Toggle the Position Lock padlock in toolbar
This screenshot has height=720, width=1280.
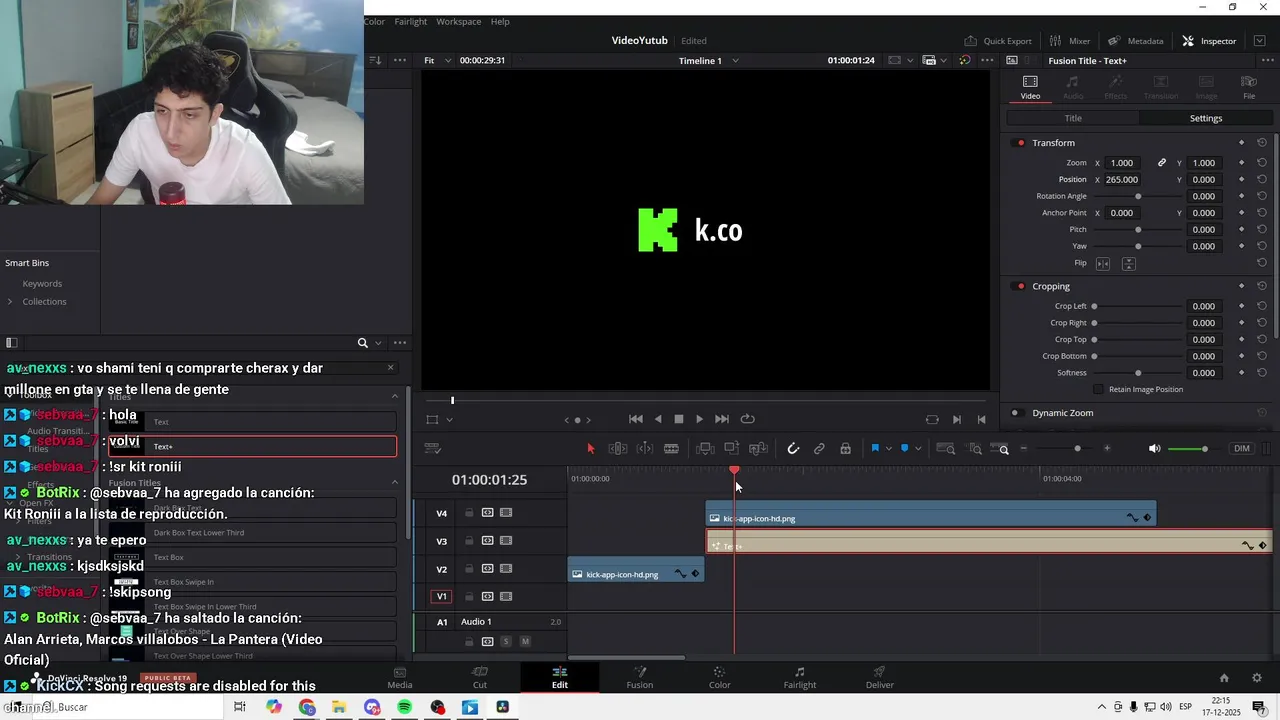click(845, 449)
